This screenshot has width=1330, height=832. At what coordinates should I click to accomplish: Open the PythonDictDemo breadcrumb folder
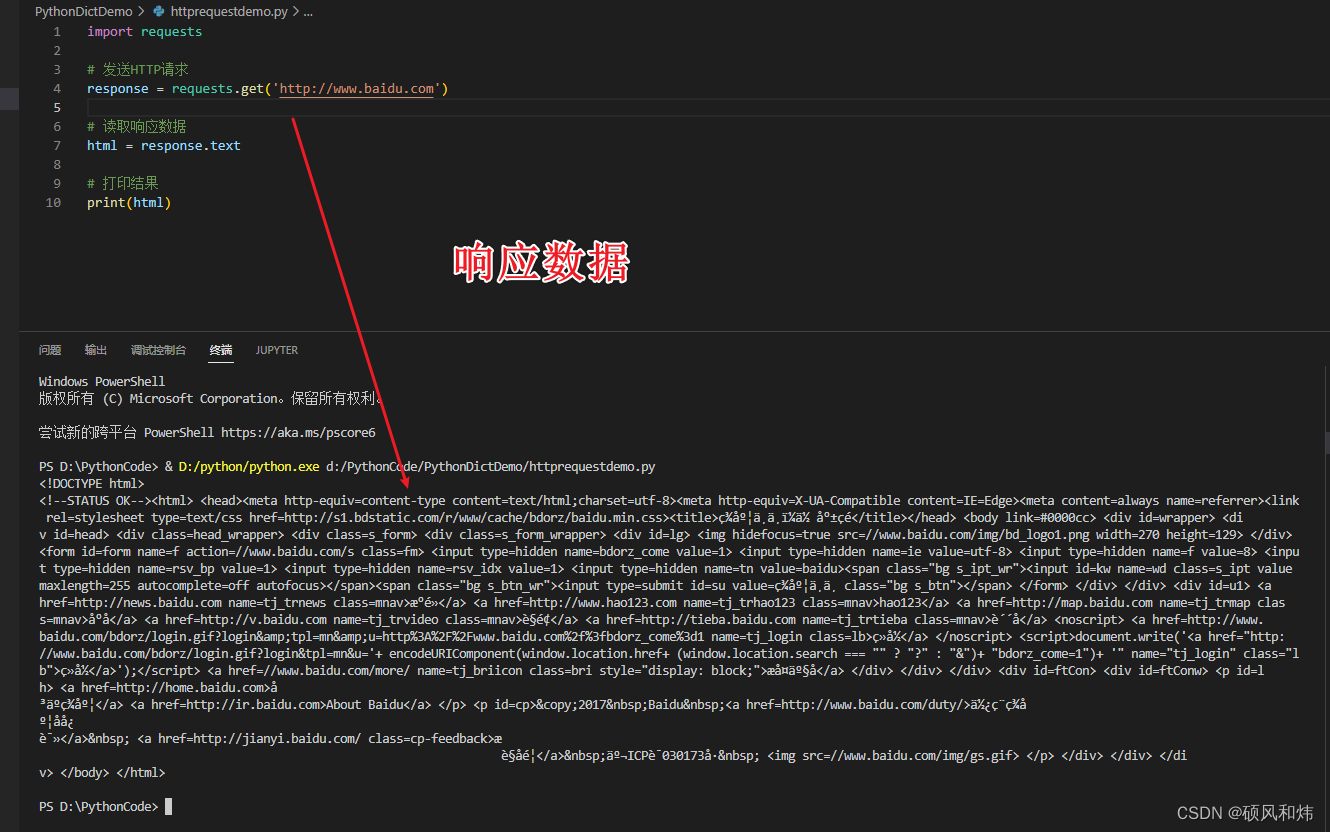(83, 12)
